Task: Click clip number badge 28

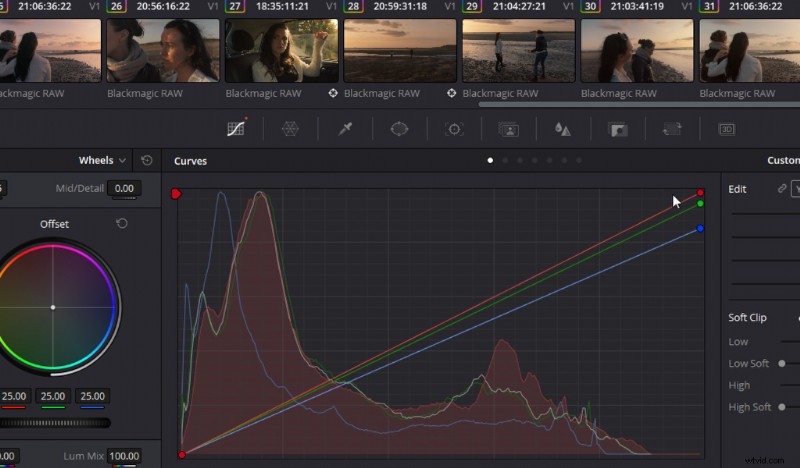Action: point(353,6)
